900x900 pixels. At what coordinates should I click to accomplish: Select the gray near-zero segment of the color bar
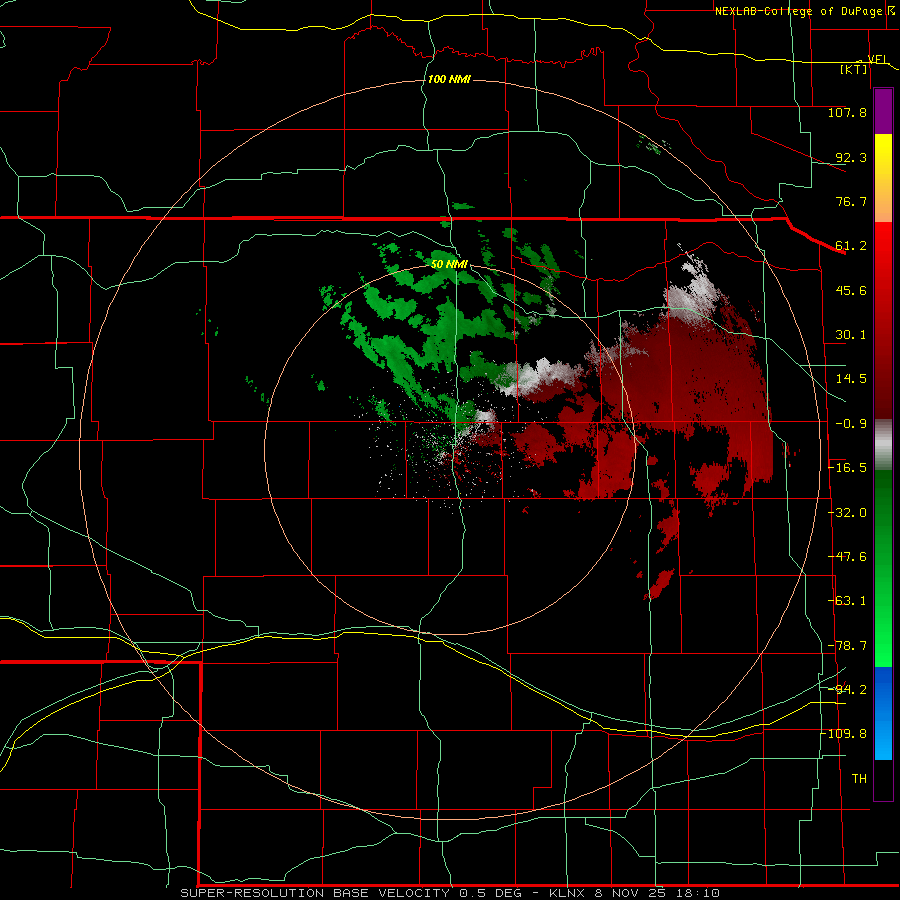(883, 444)
